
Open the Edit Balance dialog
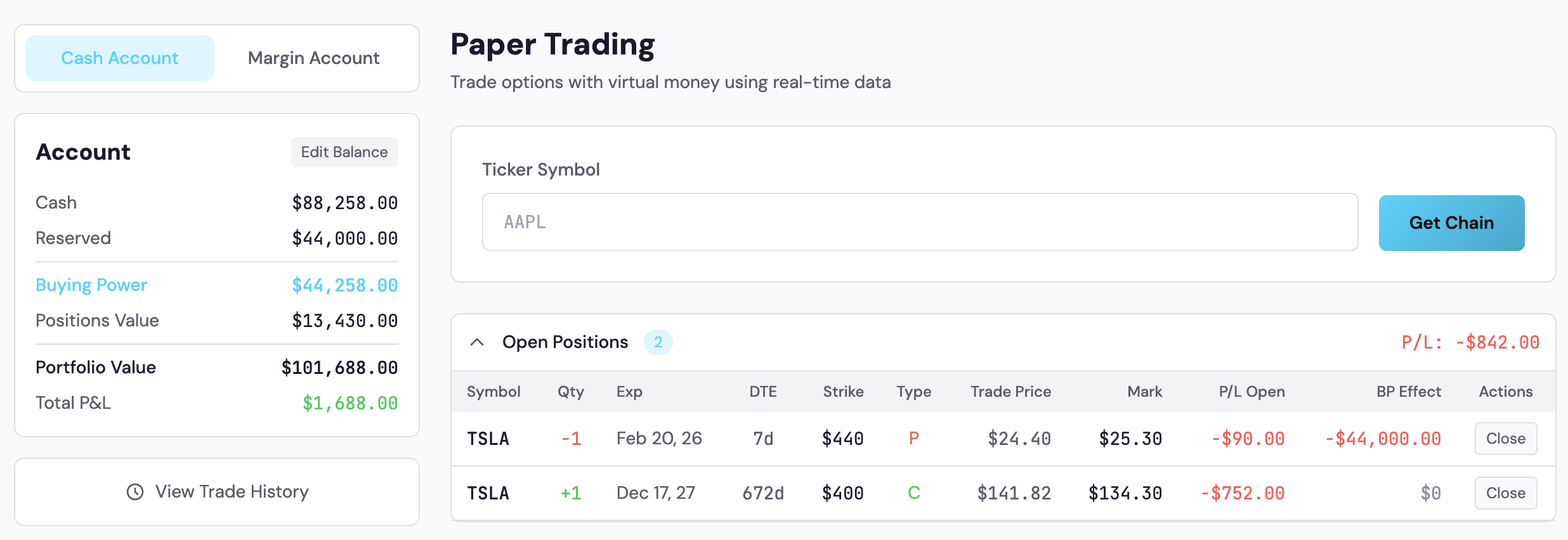344,152
